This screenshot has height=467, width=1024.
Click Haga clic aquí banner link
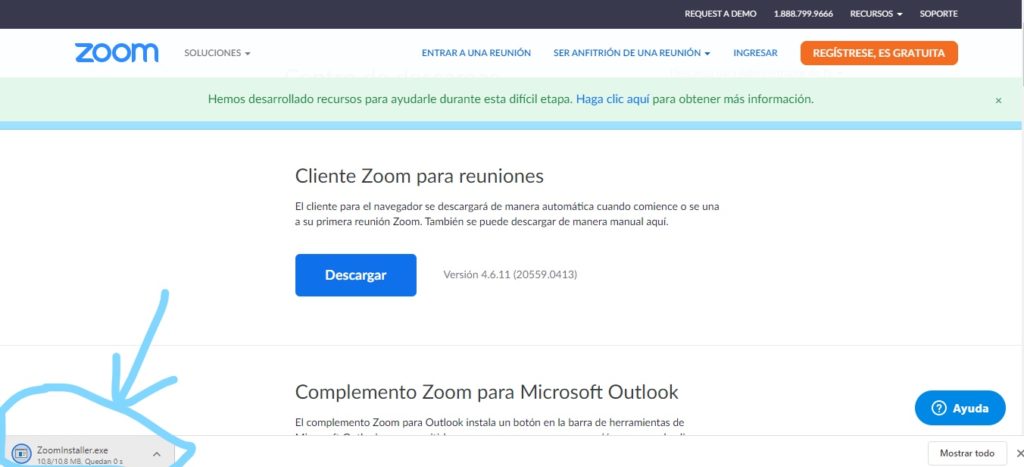[x=613, y=99]
